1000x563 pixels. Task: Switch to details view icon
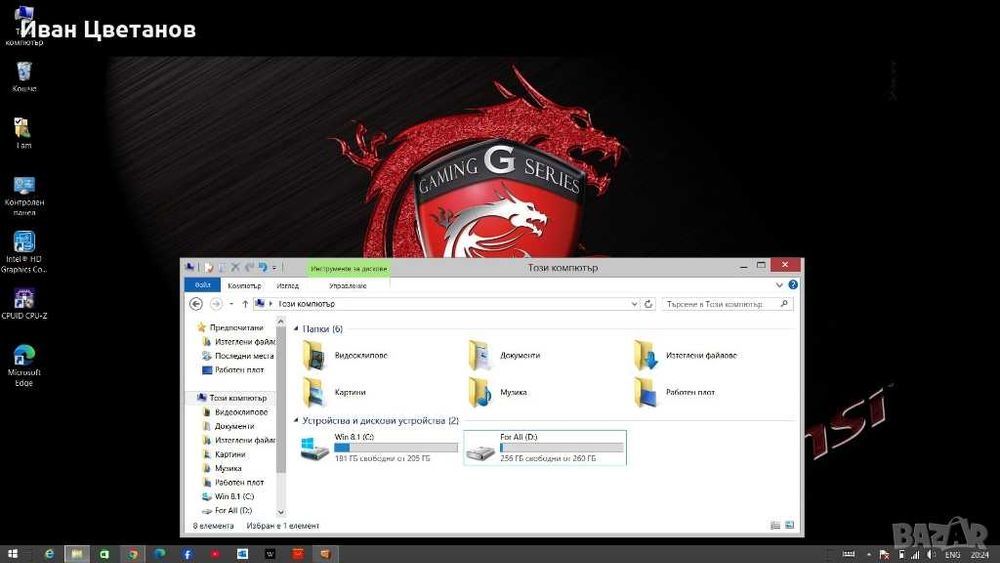click(776, 525)
